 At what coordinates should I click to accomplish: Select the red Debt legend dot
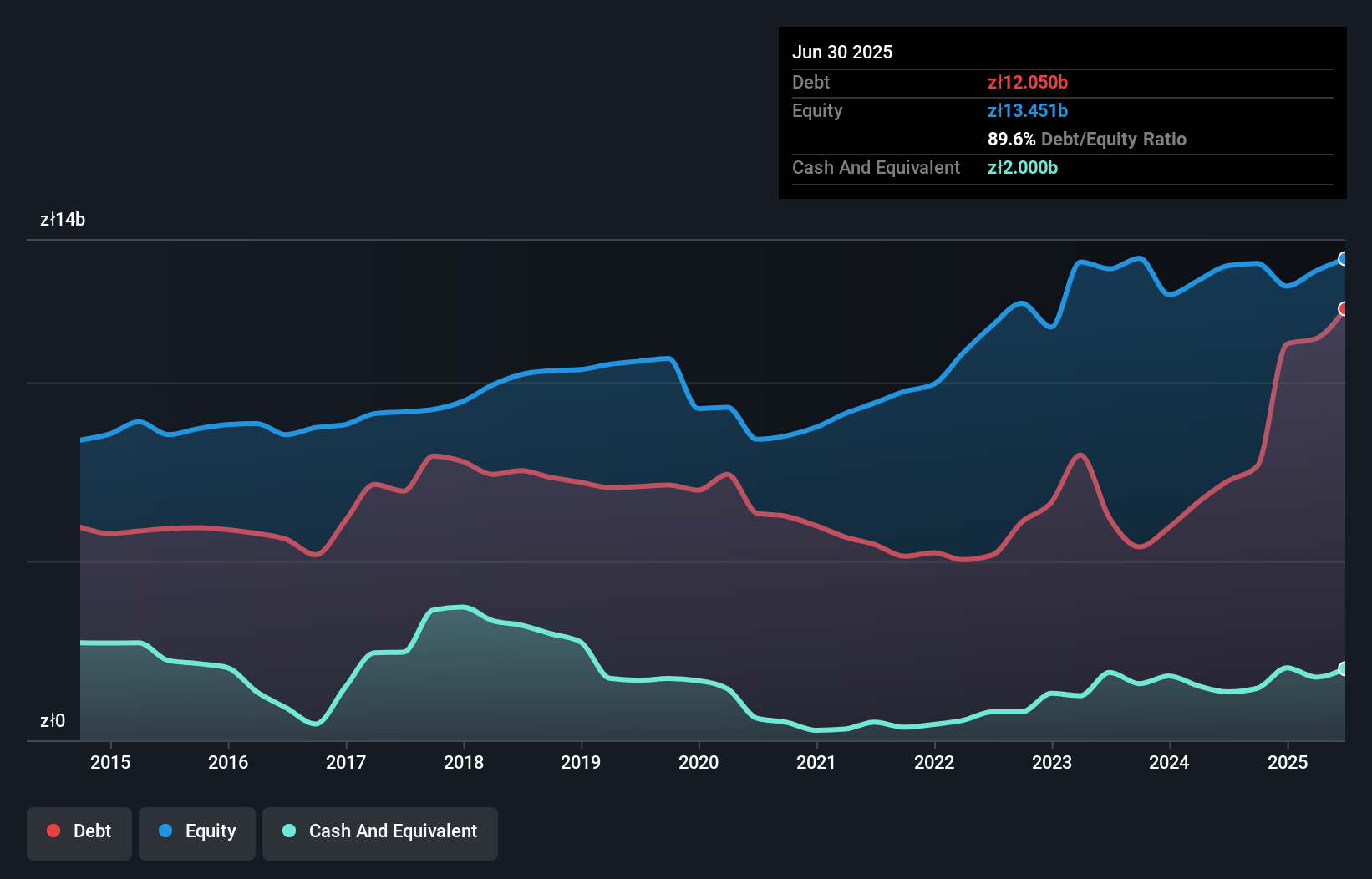pyautogui.click(x=52, y=831)
